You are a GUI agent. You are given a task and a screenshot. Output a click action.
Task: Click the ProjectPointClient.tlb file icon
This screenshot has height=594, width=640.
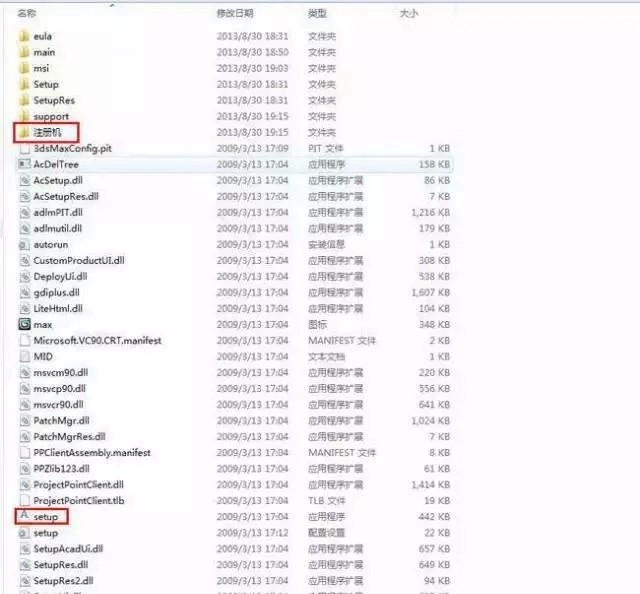click(24, 501)
